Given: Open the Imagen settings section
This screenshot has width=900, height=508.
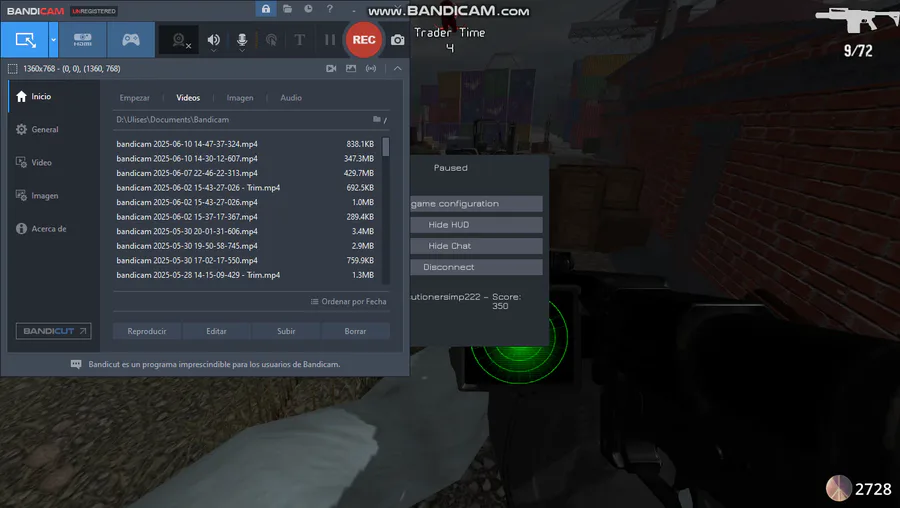Looking at the screenshot, I should [x=54, y=196].
